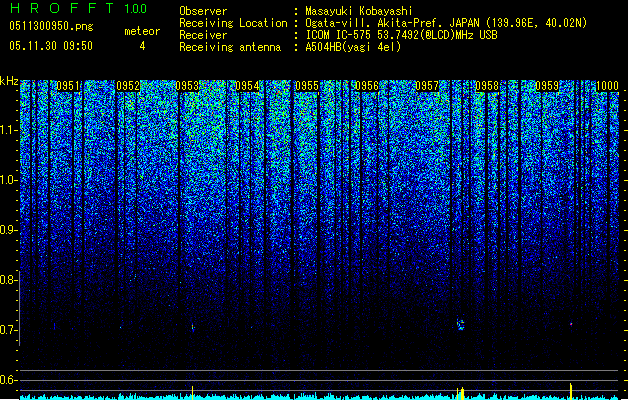Click the red echo dot near 0959
This screenshot has height=400, width=629.
571,324
